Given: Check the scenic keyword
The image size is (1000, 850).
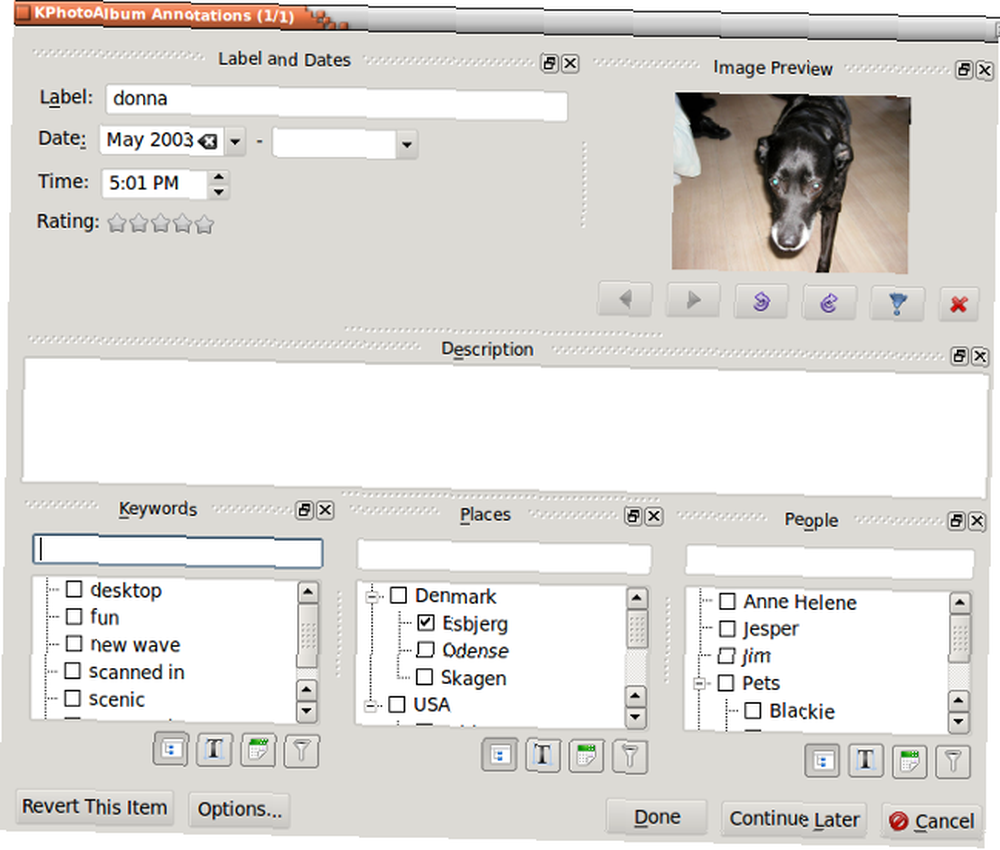Looking at the screenshot, I should point(73,698).
